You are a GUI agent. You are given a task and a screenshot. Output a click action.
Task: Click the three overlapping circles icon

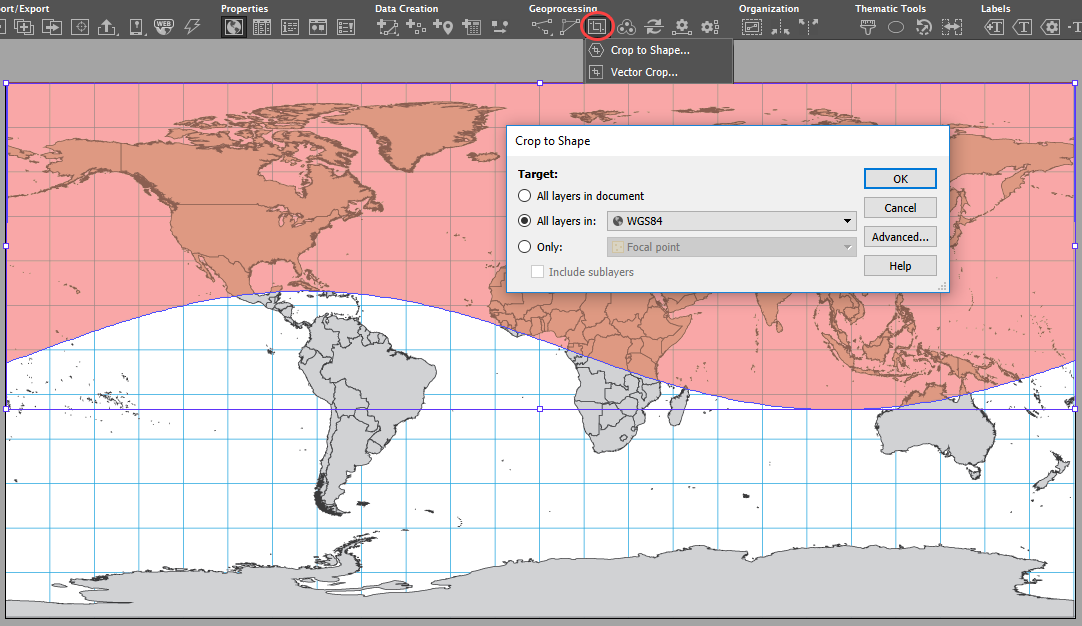tap(626, 27)
